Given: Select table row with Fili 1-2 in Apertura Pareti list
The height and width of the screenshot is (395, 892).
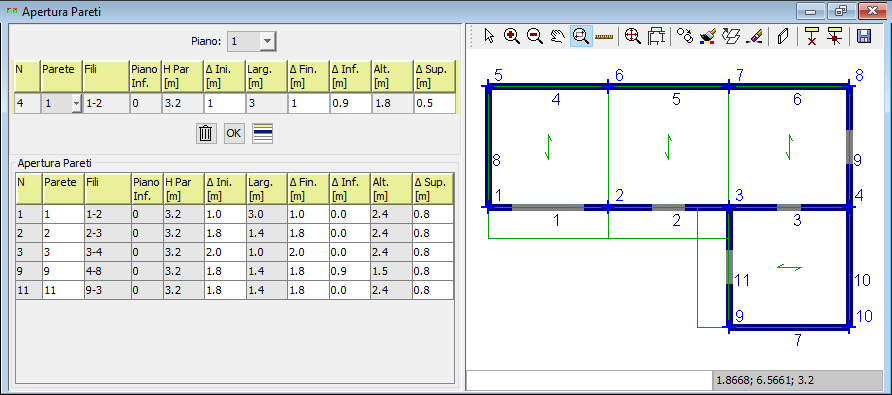Looking at the screenshot, I should tap(234, 215).
